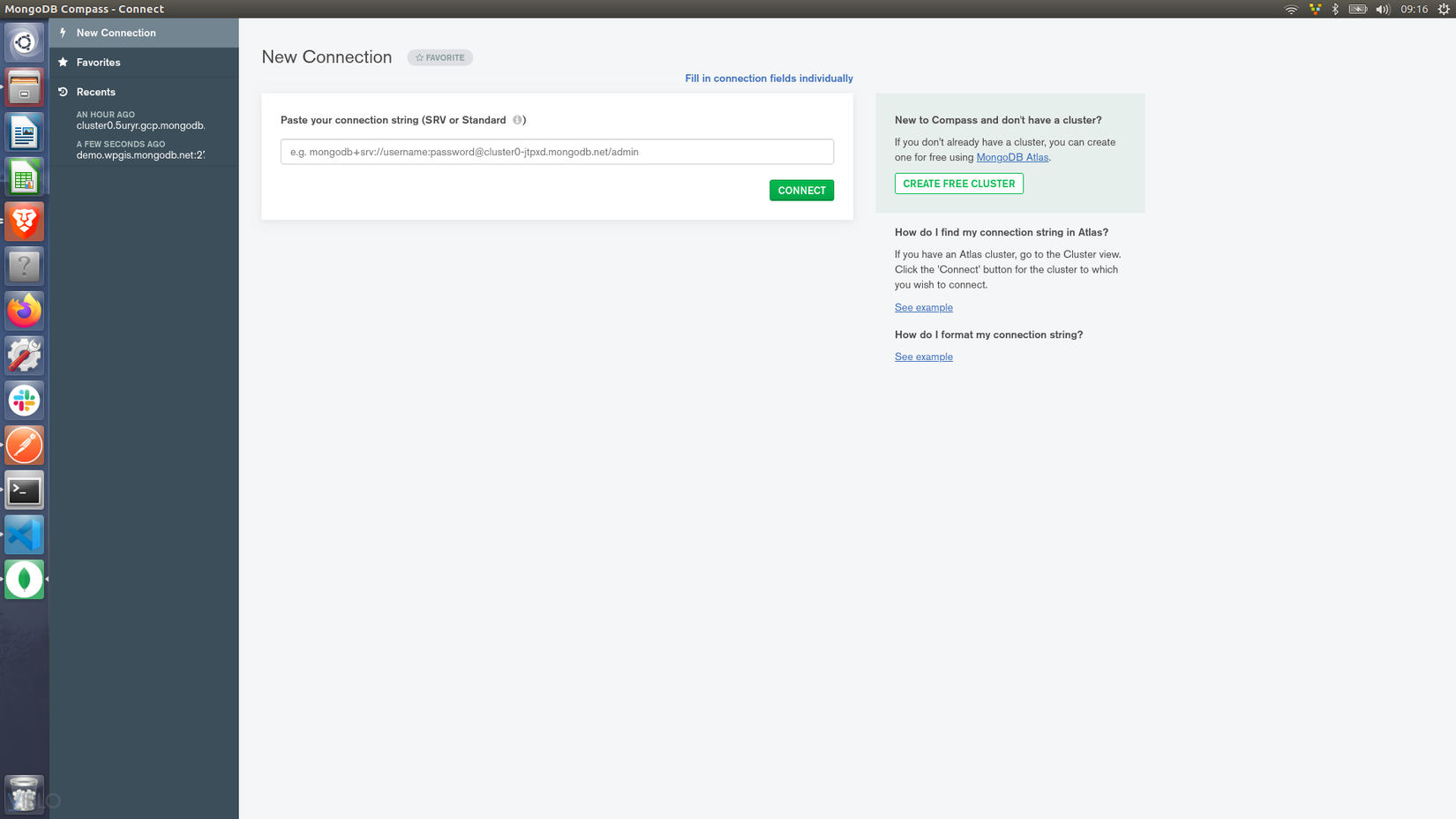Screen dimensions: 1456x819
Task: Click MongoDB Compass leaf icon in dock
Action: 24,579
